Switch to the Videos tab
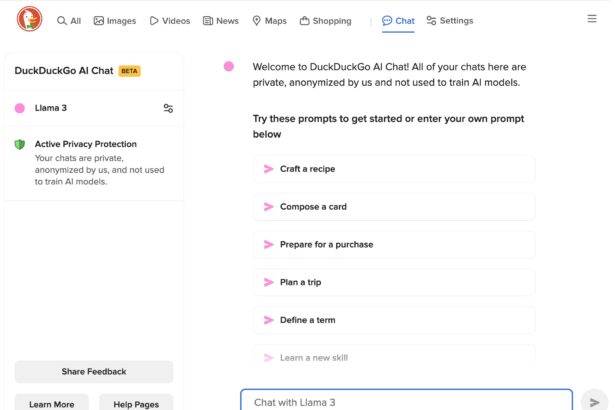The width and height of the screenshot is (615, 410). (x=170, y=21)
